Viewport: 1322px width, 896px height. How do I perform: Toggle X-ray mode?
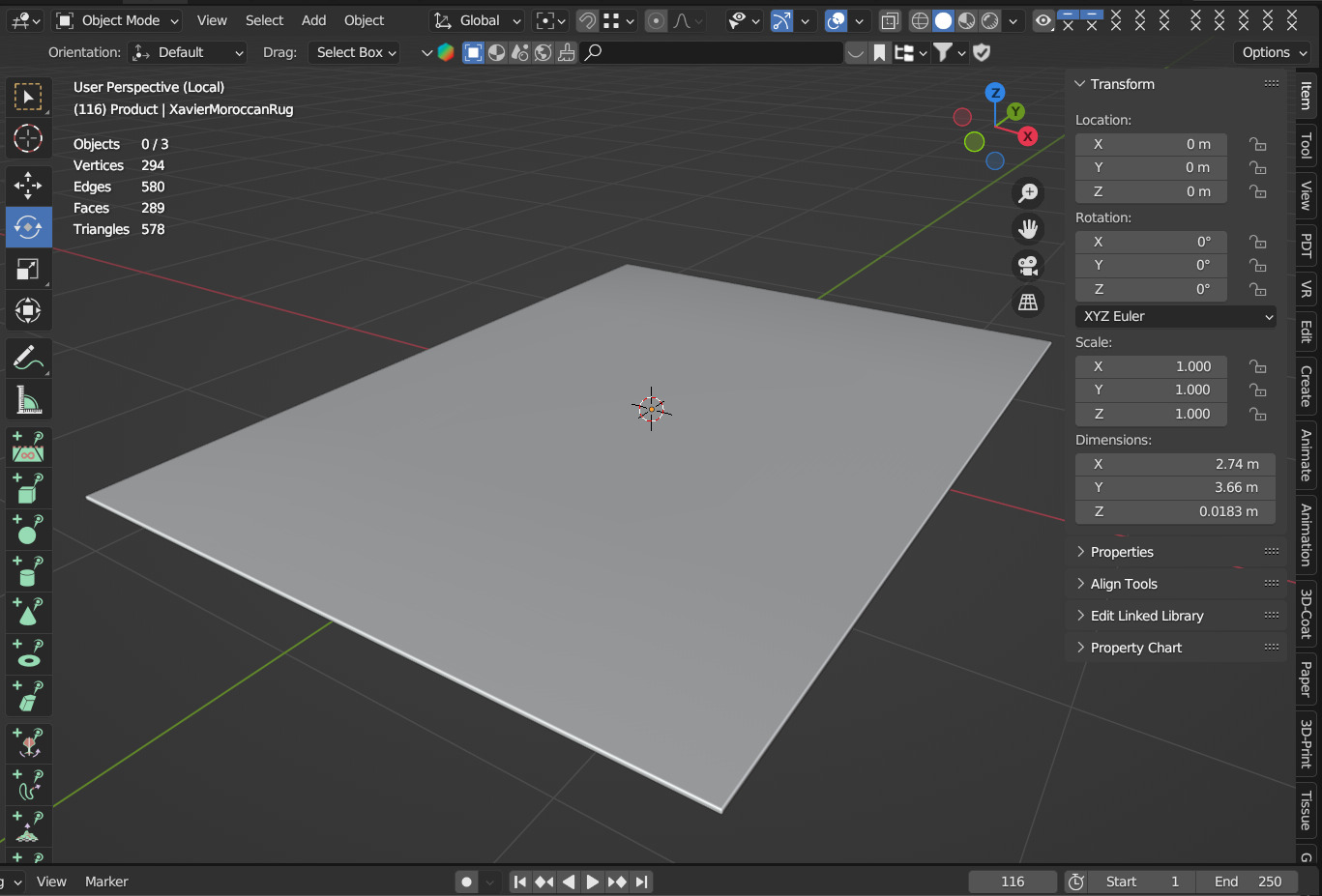tap(890, 20)
